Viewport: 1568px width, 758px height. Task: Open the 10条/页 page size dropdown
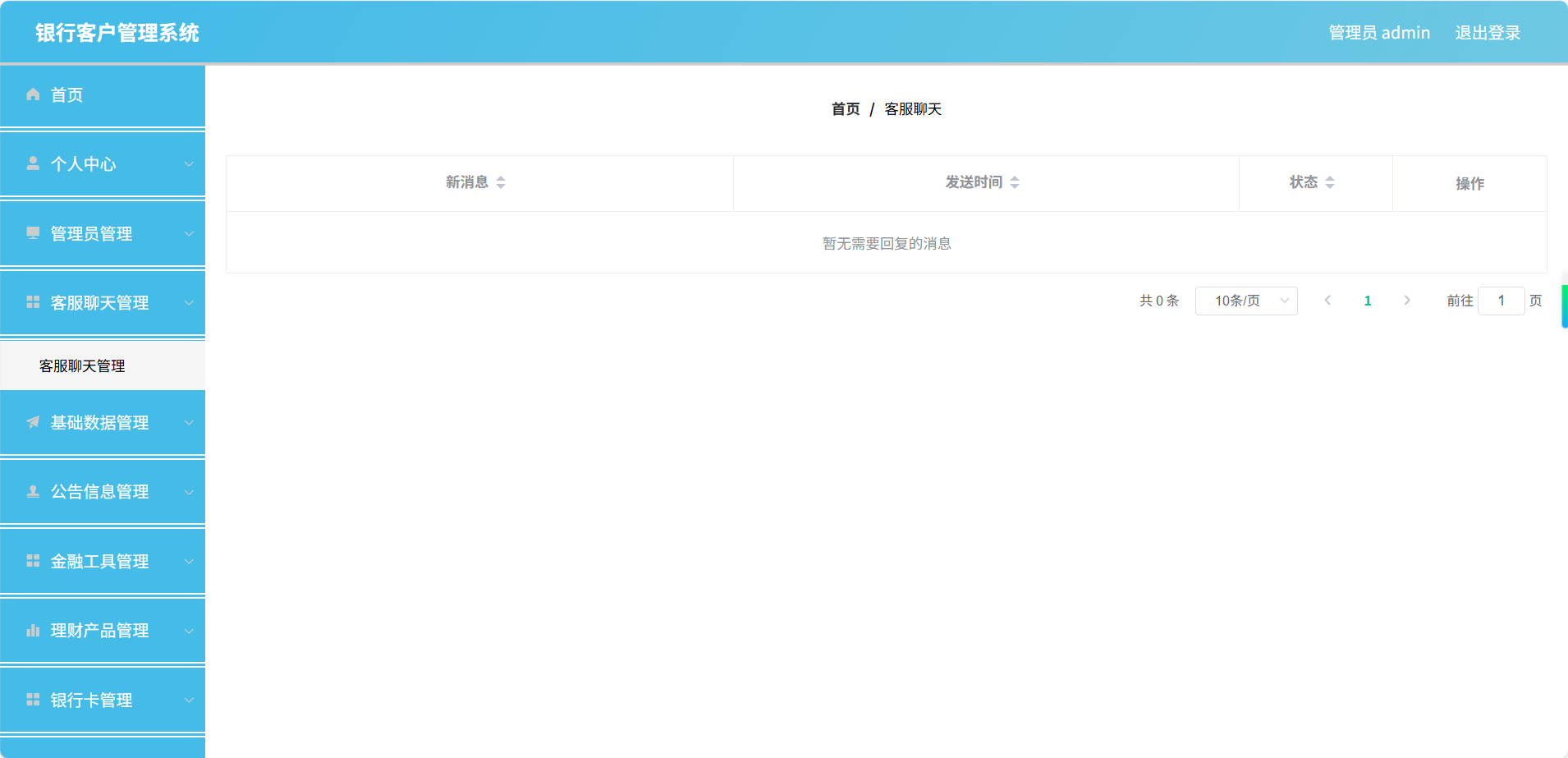pos(1246,301)
